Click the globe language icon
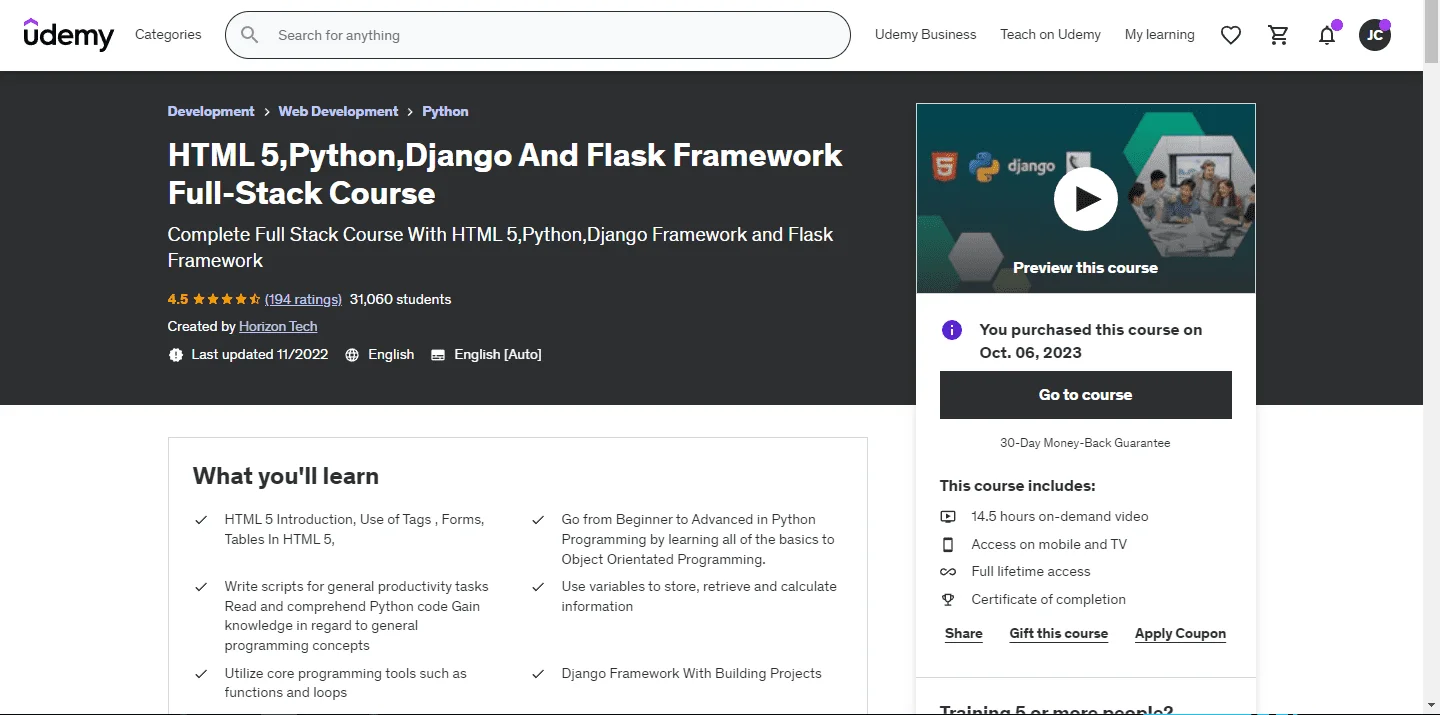The height and width of the screenshot is (715, 1440). (x=352, y=355)
